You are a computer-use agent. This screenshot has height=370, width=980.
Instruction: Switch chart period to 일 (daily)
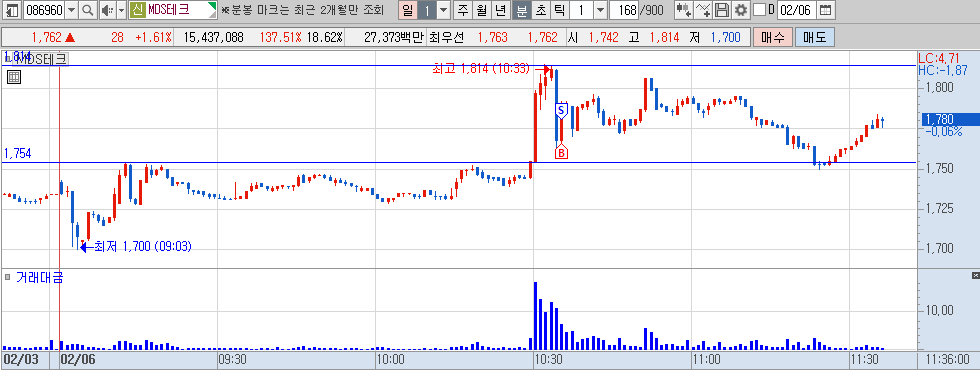click(408, 10)
